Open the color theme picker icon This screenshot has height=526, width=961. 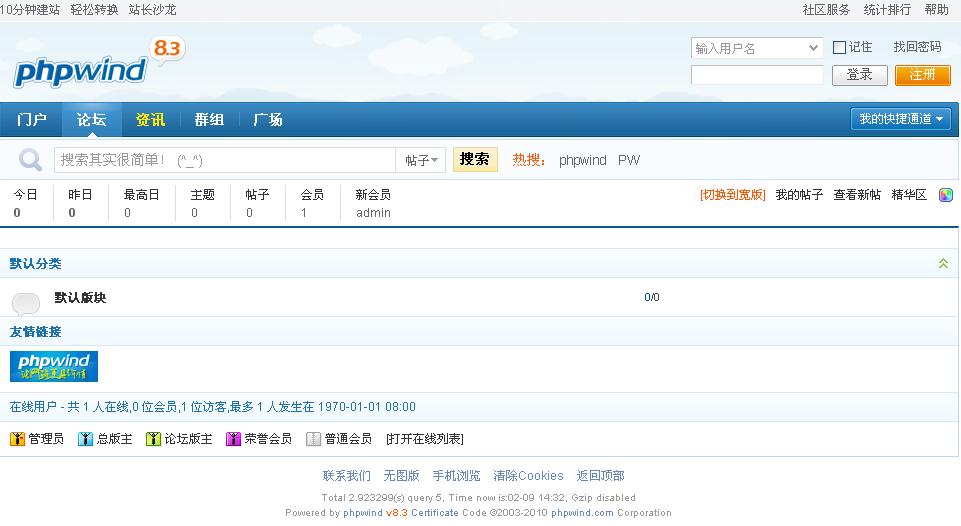point(946,195)
